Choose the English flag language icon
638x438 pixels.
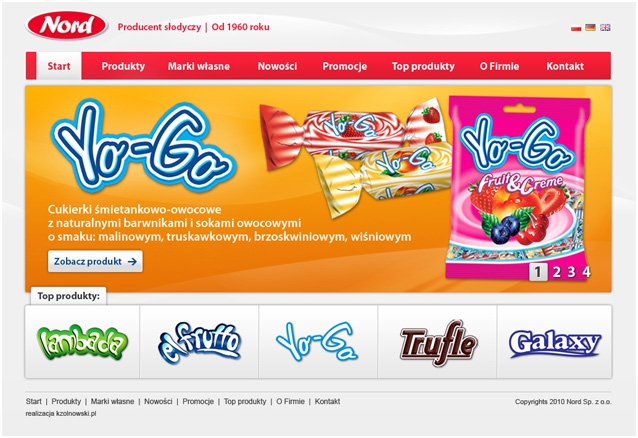click(x=605, y=27)
